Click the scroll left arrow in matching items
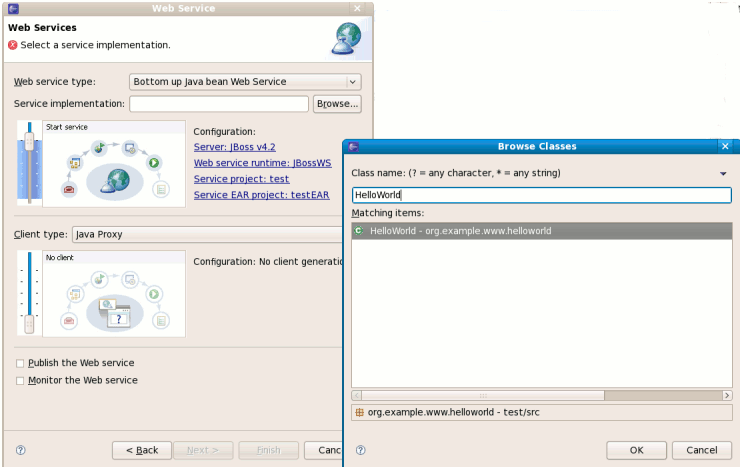740x467 pixels. click(357, 395)
